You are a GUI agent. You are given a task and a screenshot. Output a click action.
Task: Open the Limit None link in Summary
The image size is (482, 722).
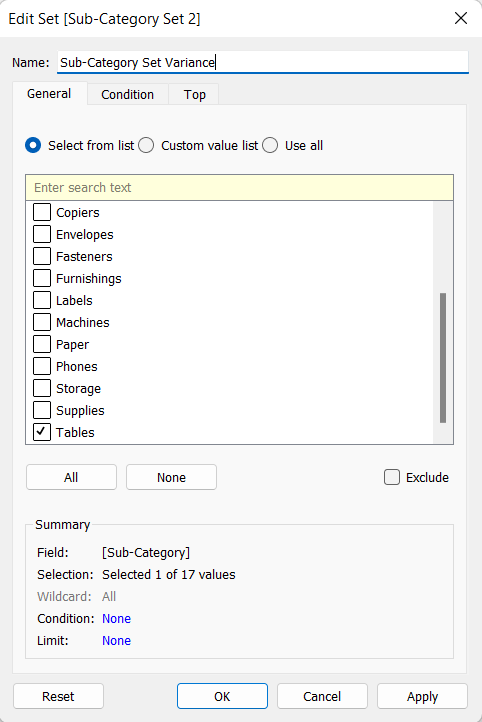click(116, 640)
